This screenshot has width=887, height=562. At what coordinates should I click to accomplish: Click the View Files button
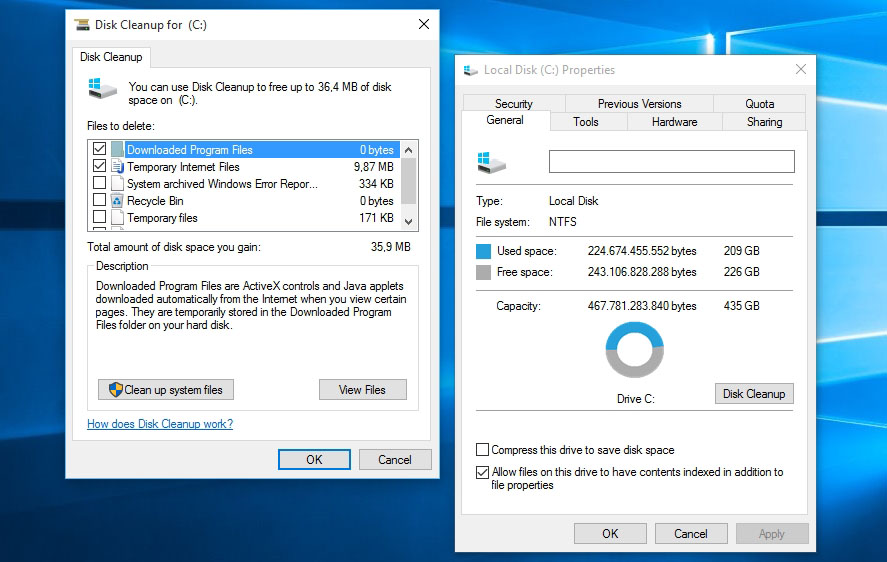[x=363, y=389]
